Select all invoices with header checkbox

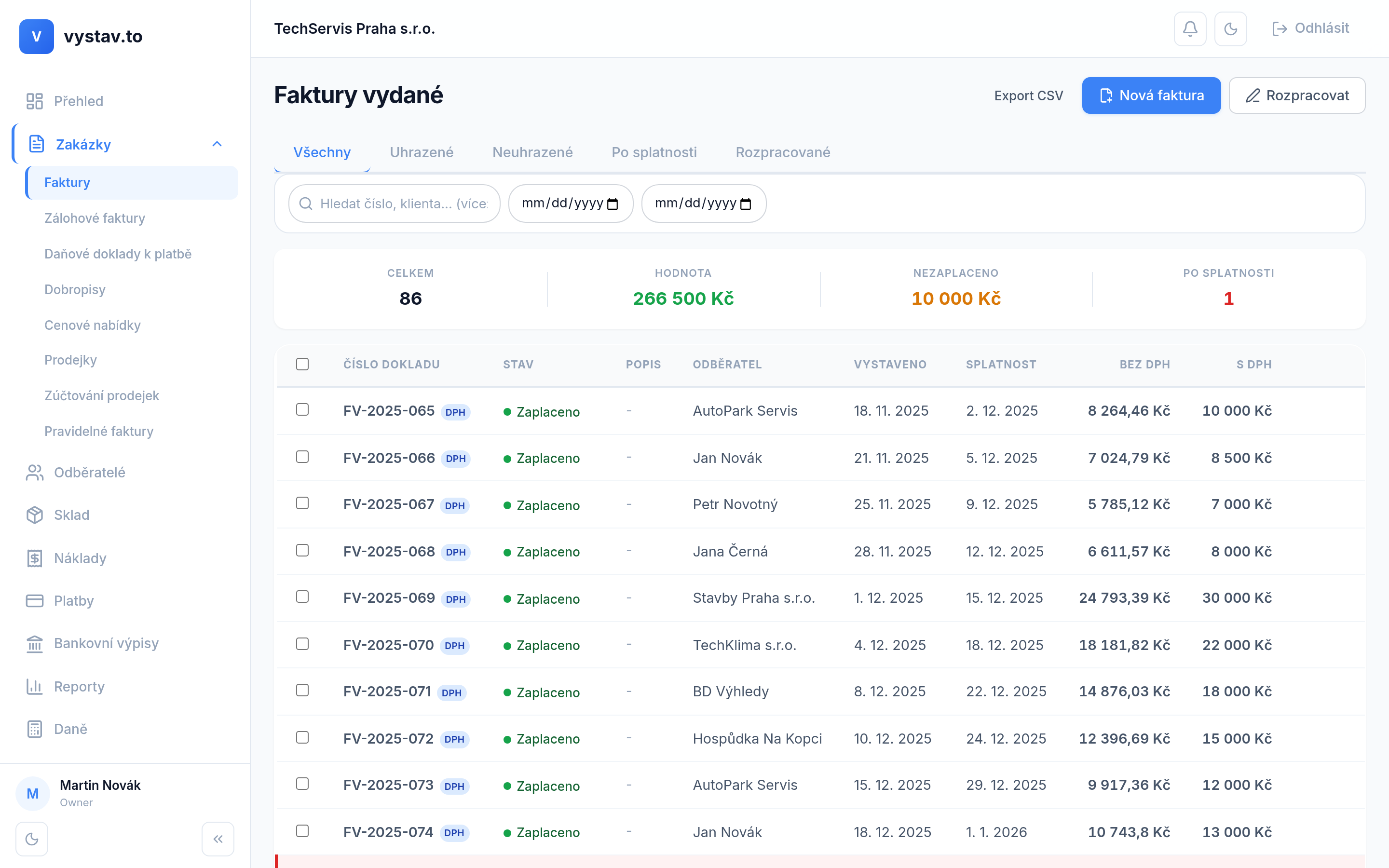[x=302, y=364]
